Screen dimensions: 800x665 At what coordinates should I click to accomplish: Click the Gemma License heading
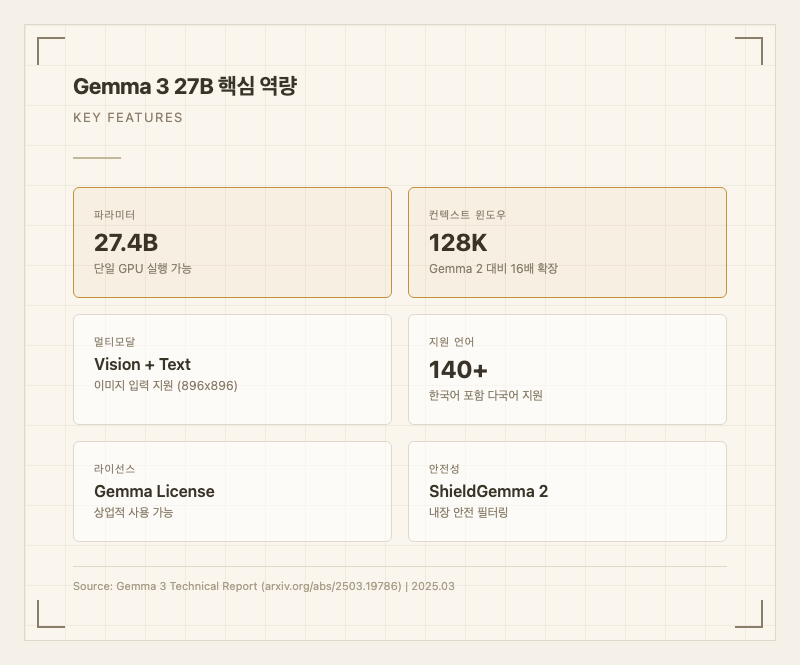[x=154, y=491]
